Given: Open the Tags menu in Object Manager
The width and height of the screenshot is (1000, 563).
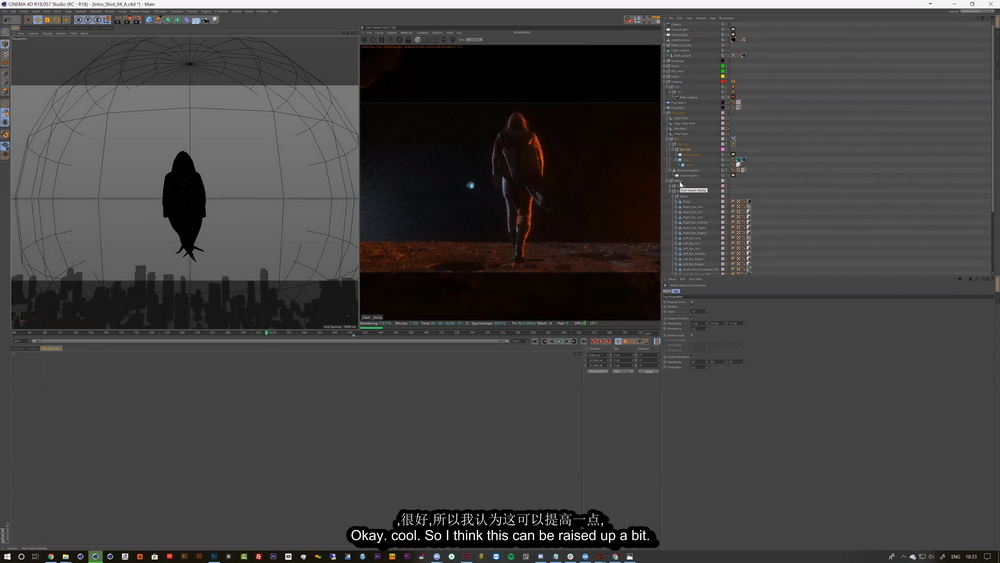Looking at the screenshot, I should (712, 18).
